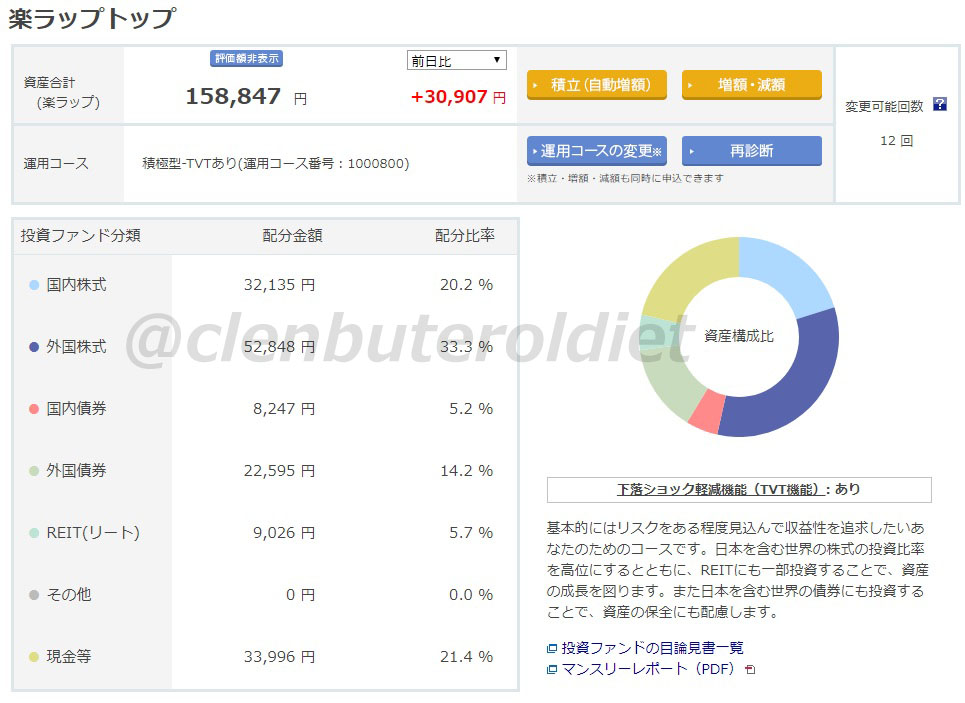The width and height of the screenshot is (965, 703).
Task: Open the 投資ファンドの目論見書一覧 link
Action: pos(652,648)
